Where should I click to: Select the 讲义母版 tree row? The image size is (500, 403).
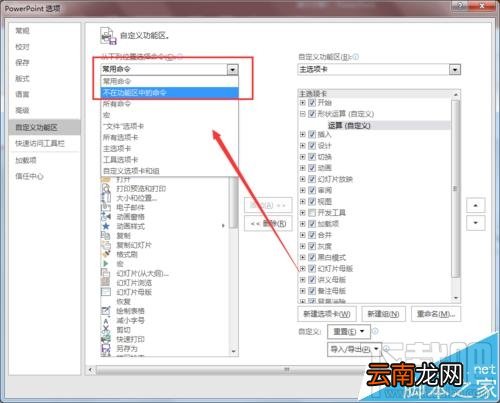332,280
